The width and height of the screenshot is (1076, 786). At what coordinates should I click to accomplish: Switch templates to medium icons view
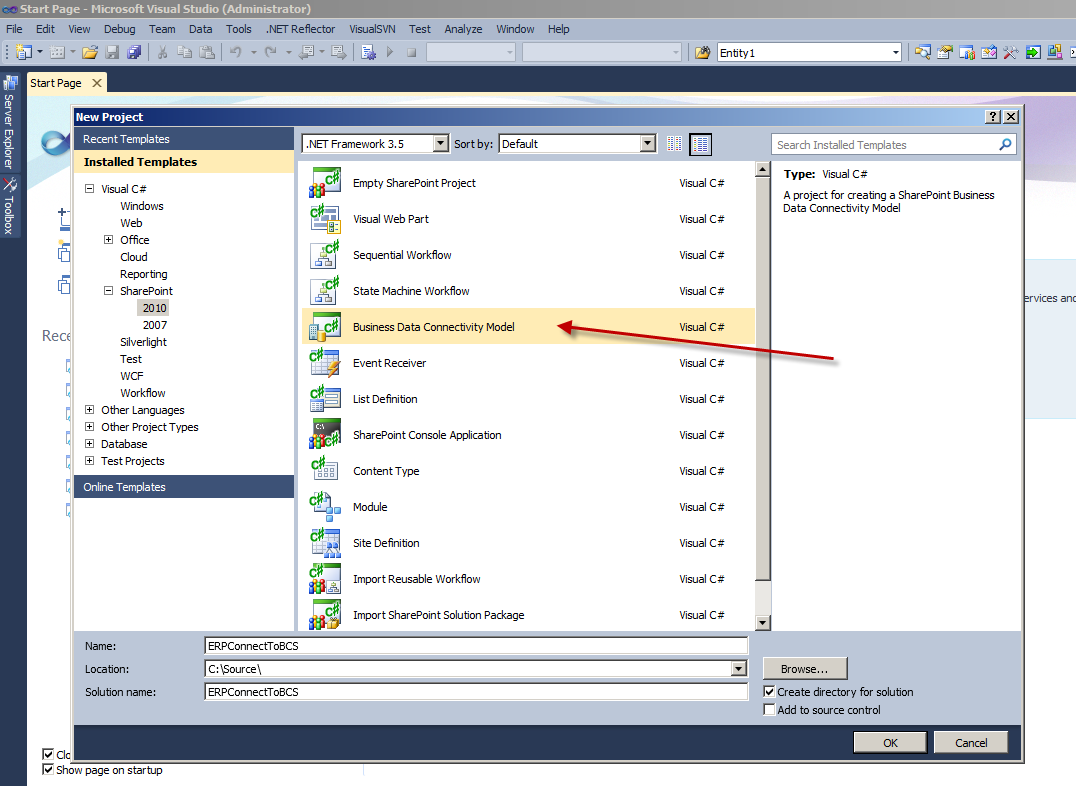(700, 144)
